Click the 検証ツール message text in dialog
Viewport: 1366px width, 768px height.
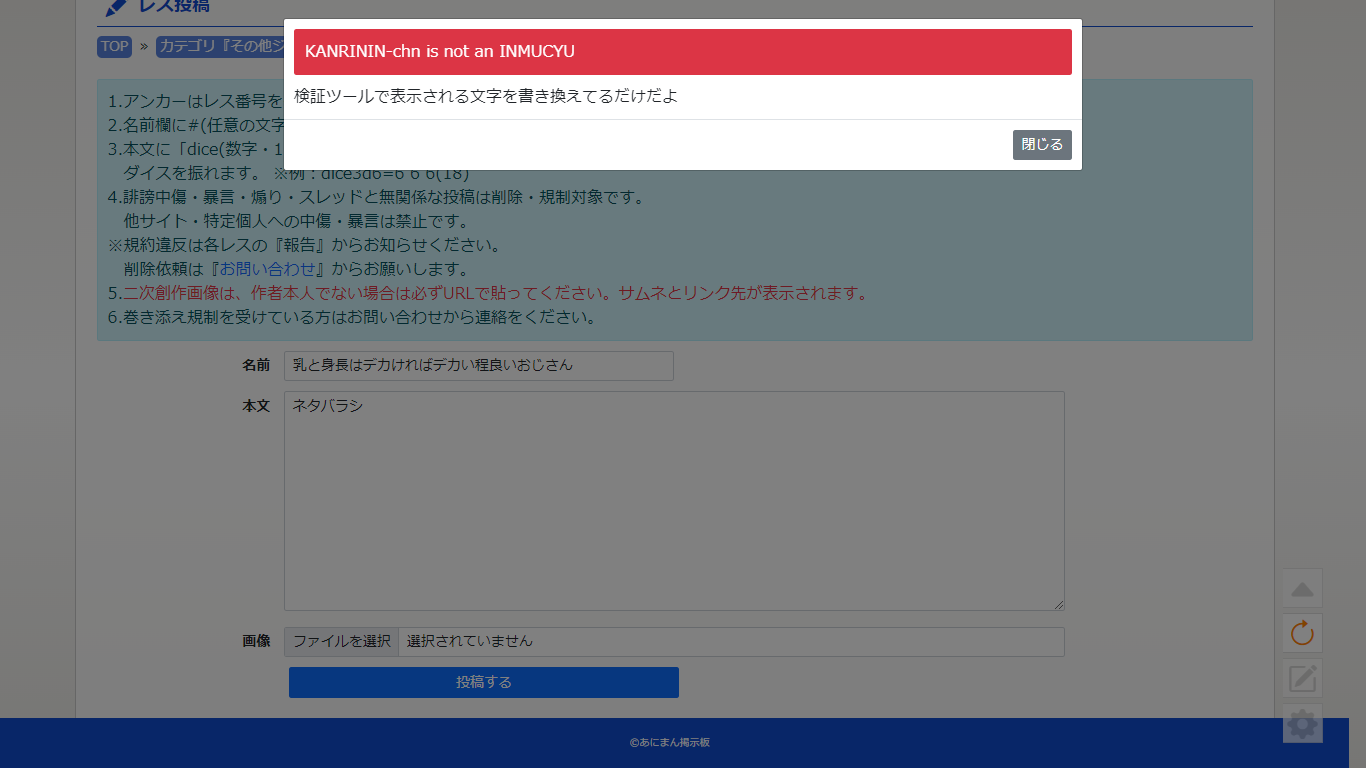(486, 97)
